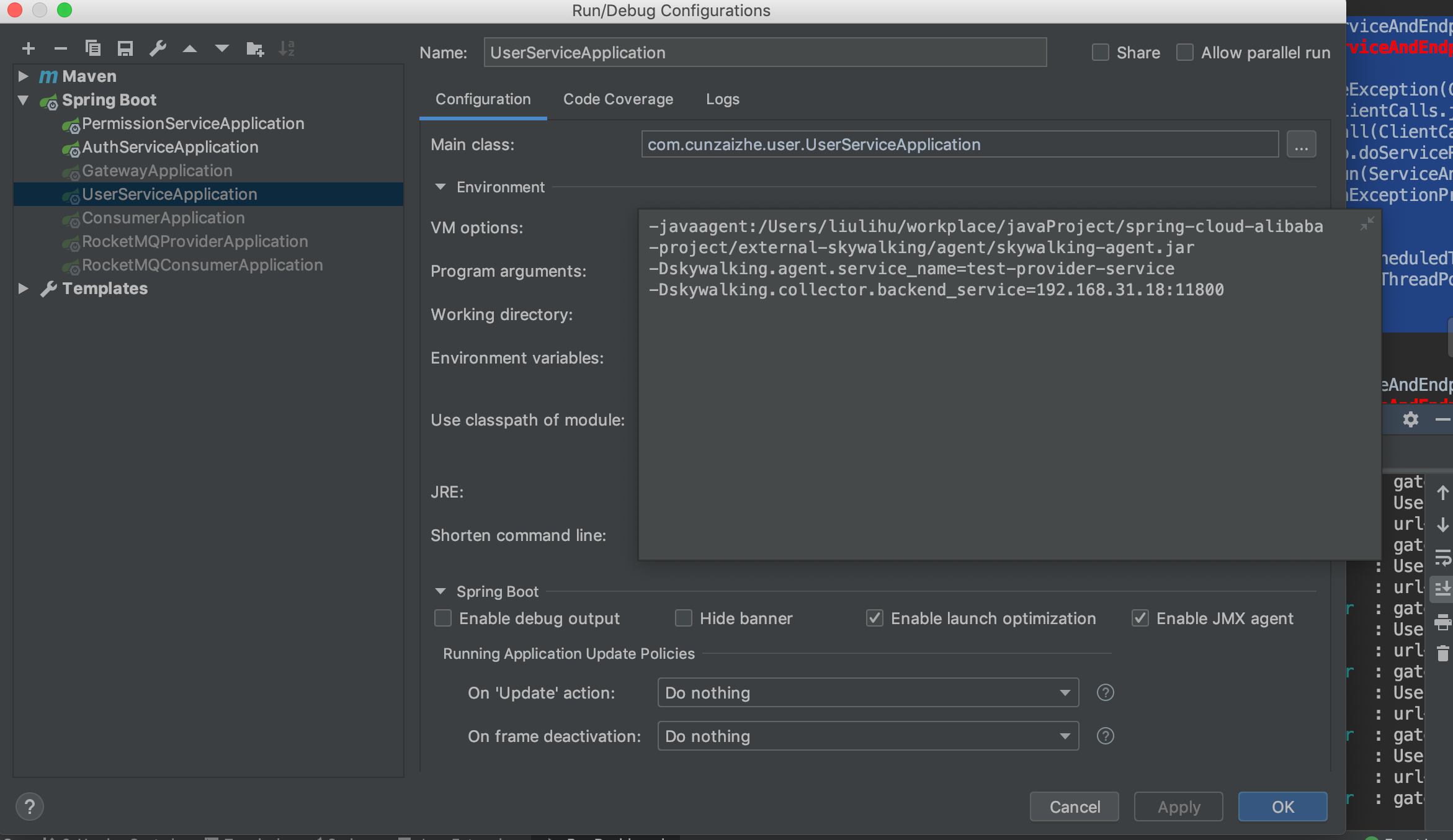Click the Save Configuration floppy icon
1453x840 pixels.
click(125, 48)
